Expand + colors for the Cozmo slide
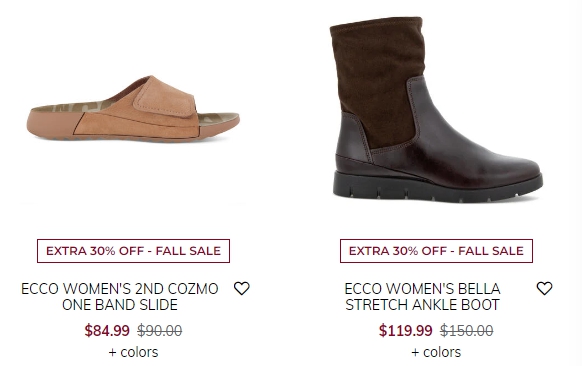This screenshot has height=366, width=582. coord(133,352)
